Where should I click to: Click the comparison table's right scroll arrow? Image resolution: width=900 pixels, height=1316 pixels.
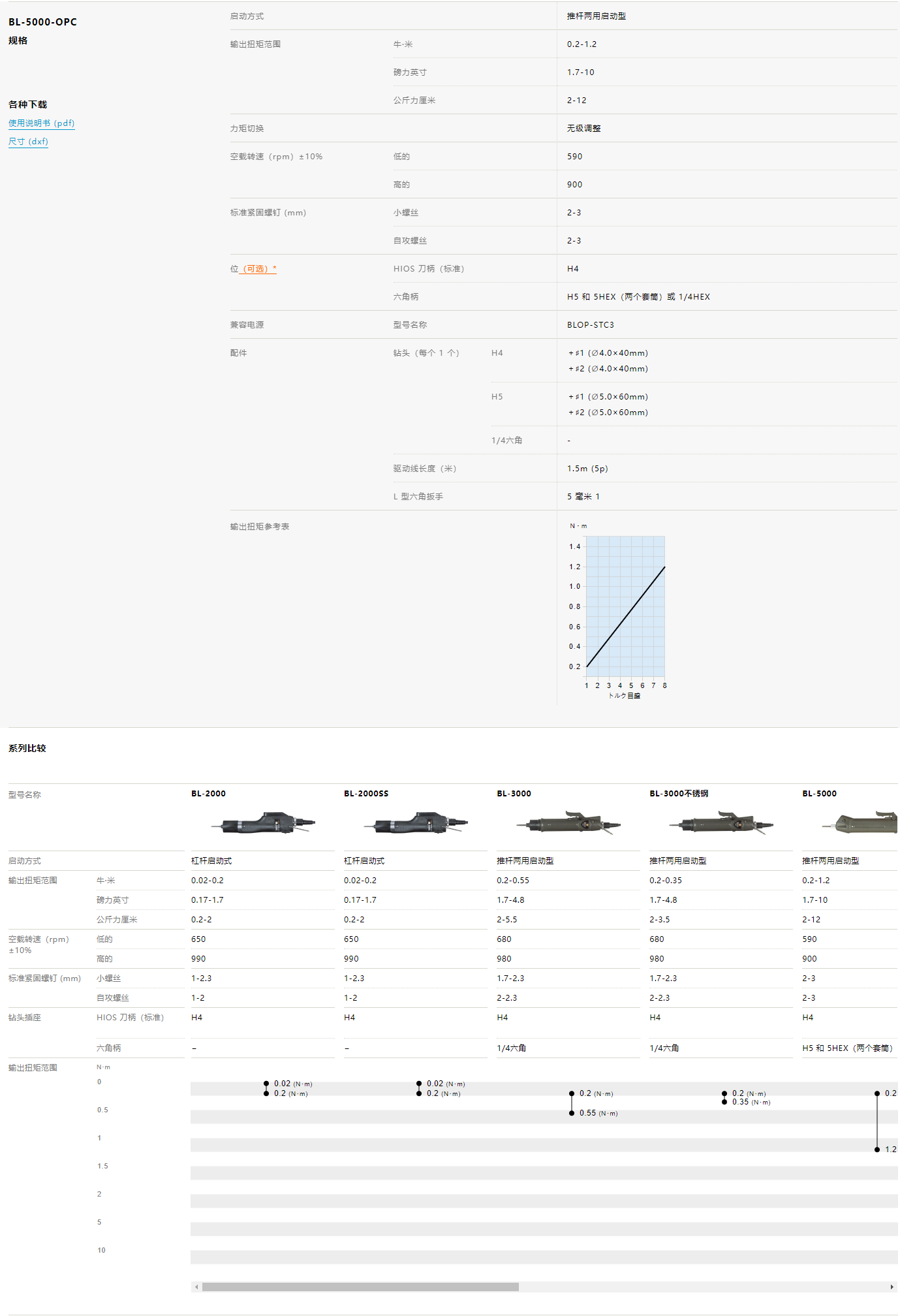click(x=892, y=1287)
